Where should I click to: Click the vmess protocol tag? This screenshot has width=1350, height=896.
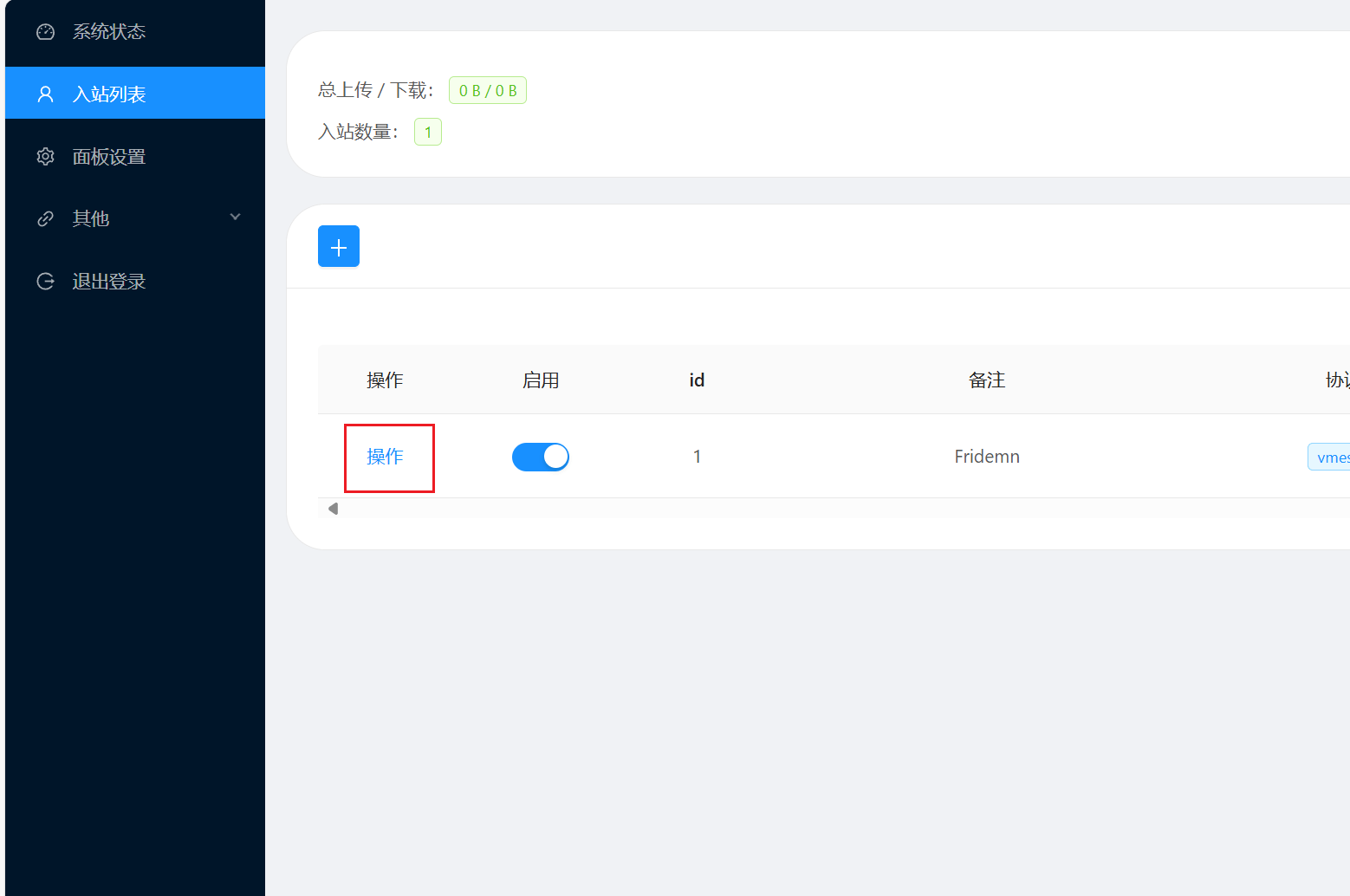point(1329,457)
